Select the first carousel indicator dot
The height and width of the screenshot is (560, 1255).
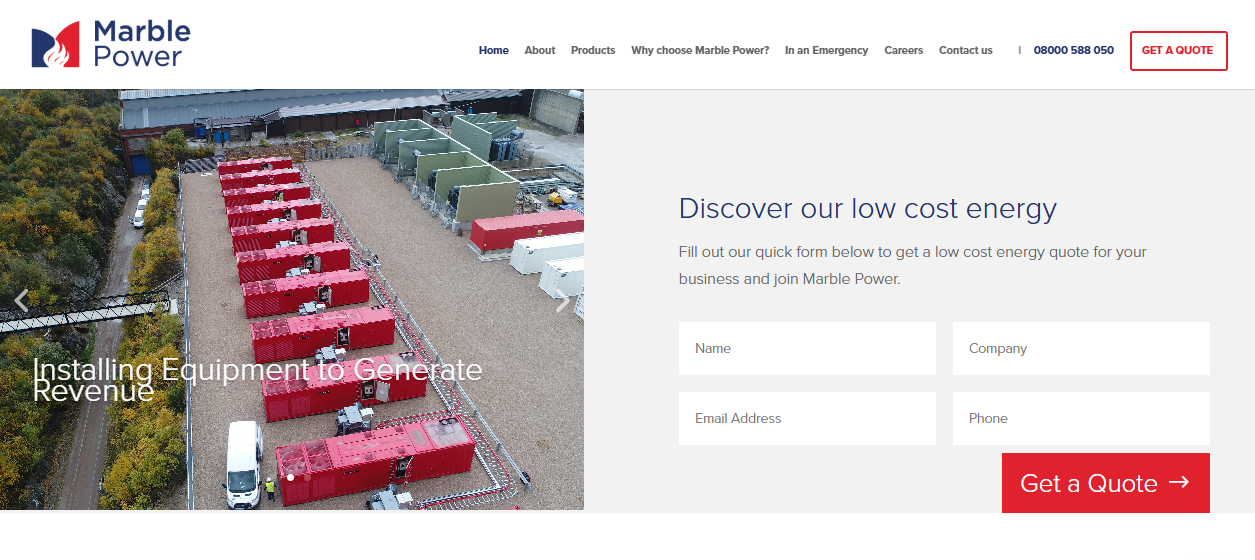point(291,478)
